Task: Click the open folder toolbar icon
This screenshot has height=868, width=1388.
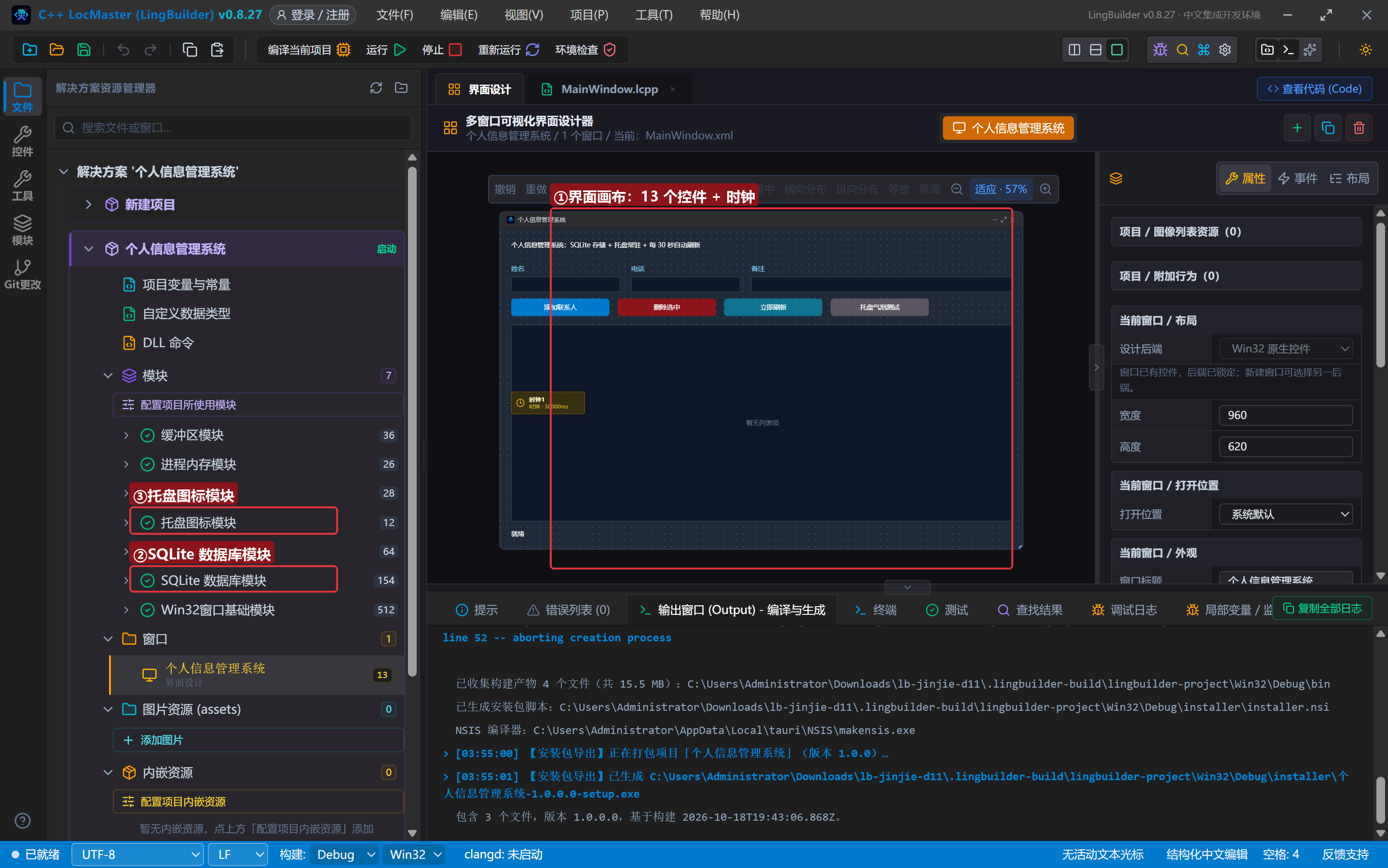Action: tap(57, 50)
